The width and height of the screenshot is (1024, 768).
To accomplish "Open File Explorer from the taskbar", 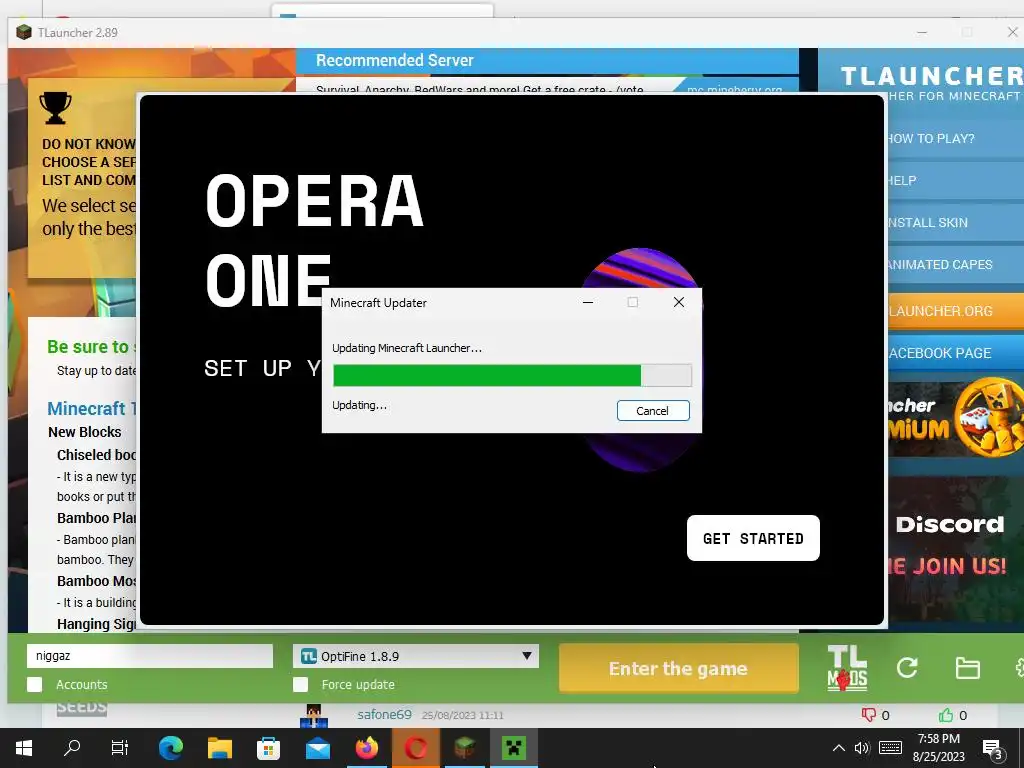I will coord(220,748).
